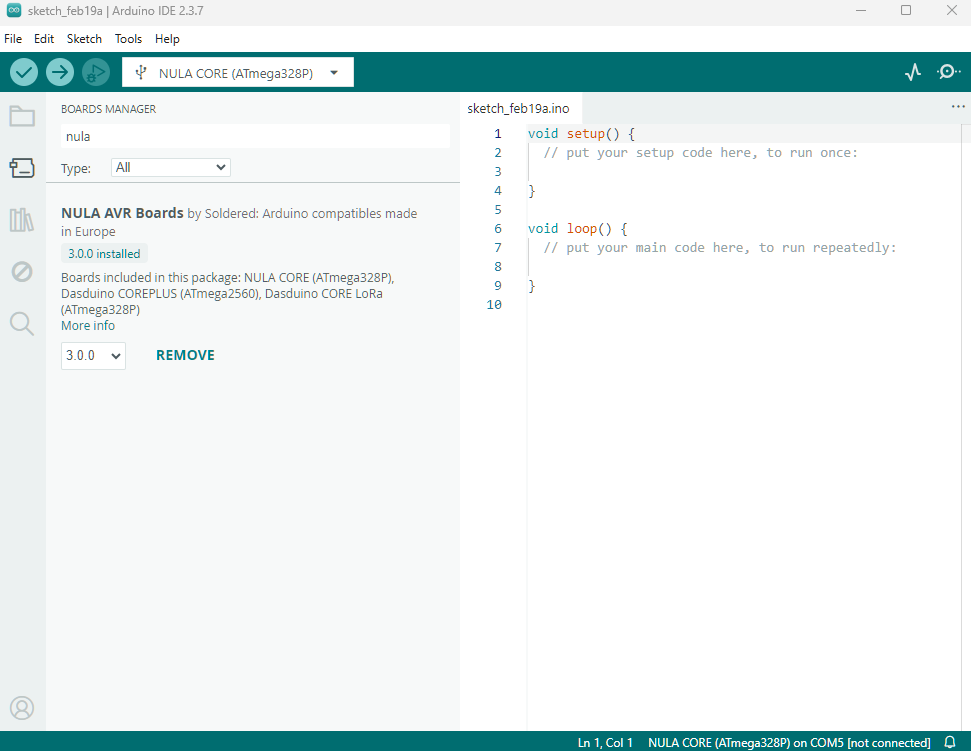
Task: Open the Type filter dropdown
Action: tap(171, 167)
